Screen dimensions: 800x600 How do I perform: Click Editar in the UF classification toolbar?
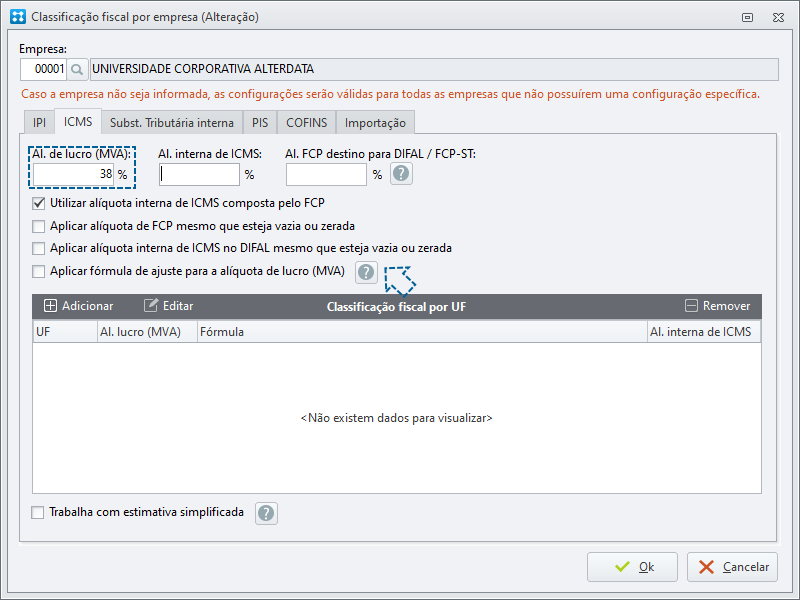[x=168, y=306]
